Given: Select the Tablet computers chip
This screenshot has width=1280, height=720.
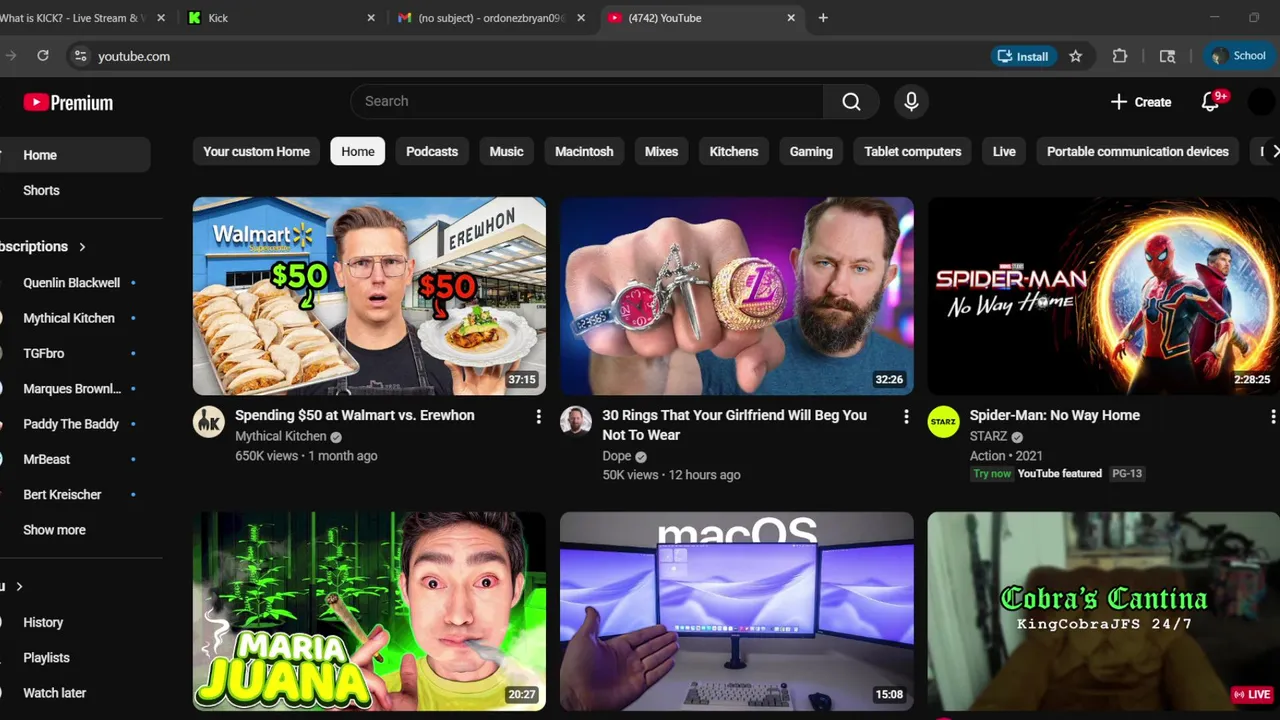Looking at the screenshot, I should click(x=912, y=151).
